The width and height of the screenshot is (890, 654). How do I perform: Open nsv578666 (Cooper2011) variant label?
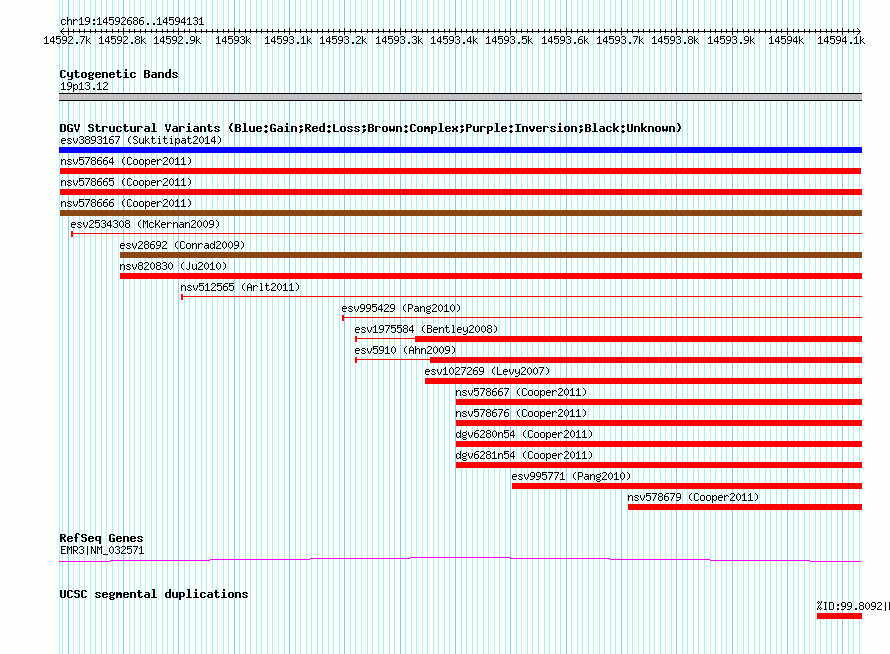pos(126,203)
